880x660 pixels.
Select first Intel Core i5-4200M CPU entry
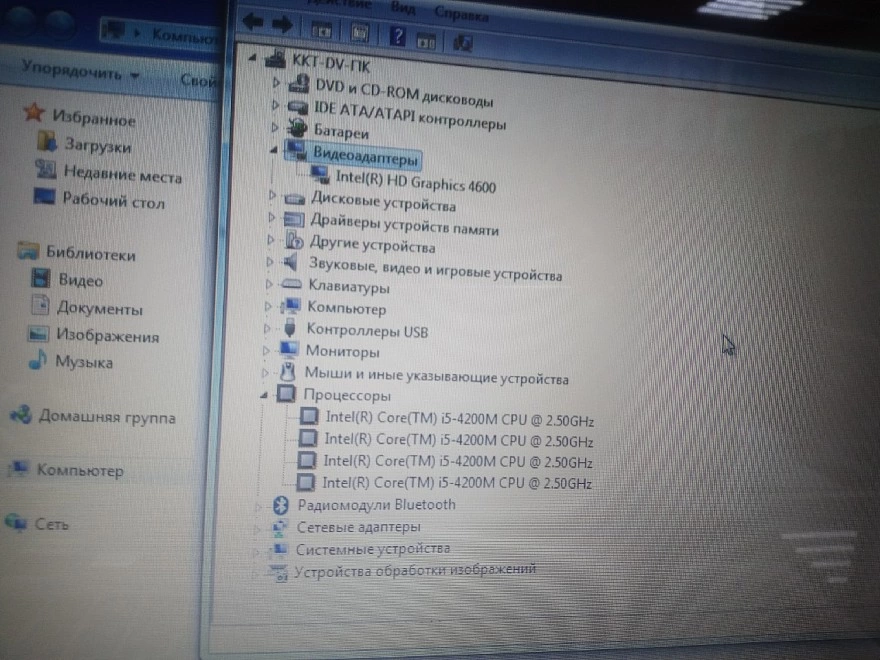point(459,419)
